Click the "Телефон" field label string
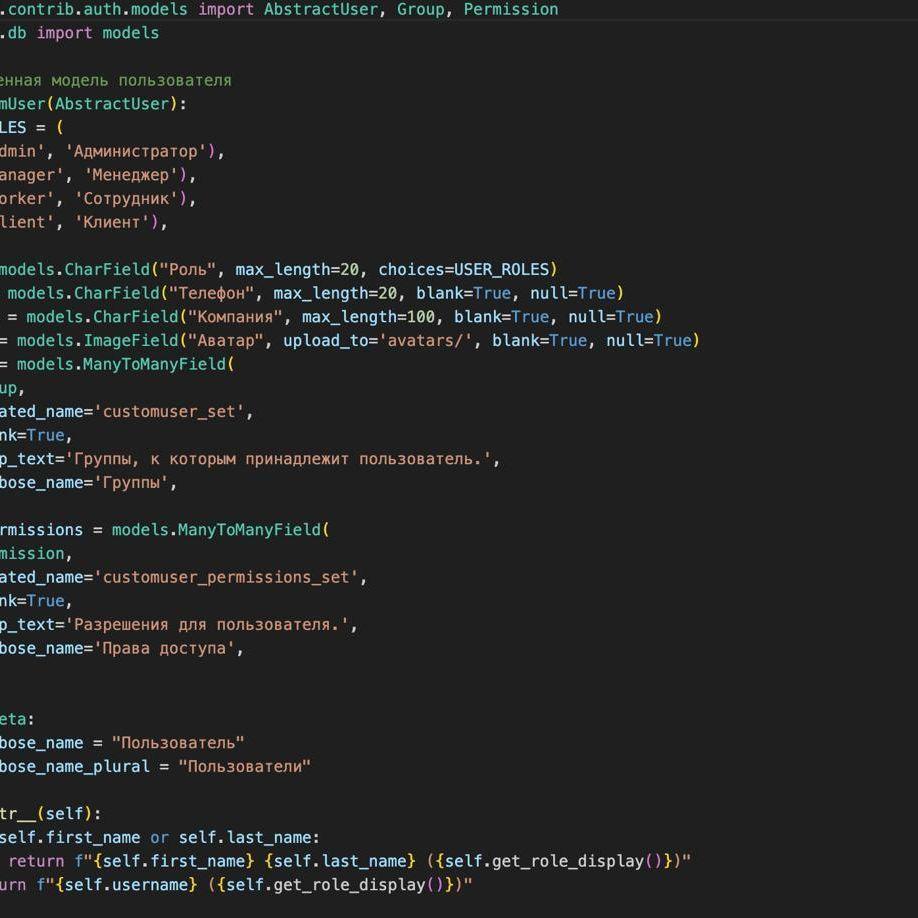The width and height of the screenshot is (918, 918). tap(211, 293)
